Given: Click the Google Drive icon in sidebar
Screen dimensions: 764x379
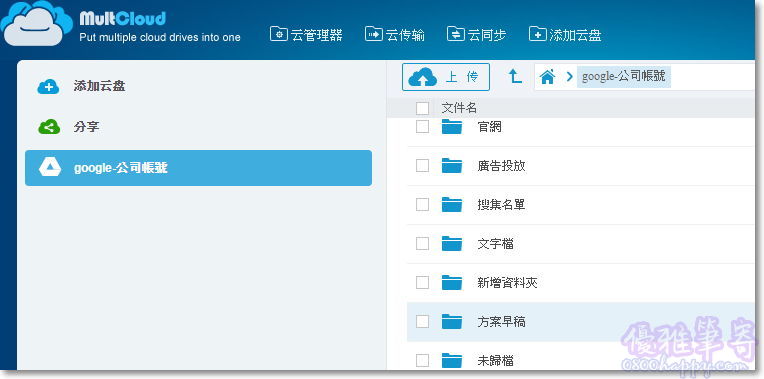Looking at the screenshot, I should (50, 167).
